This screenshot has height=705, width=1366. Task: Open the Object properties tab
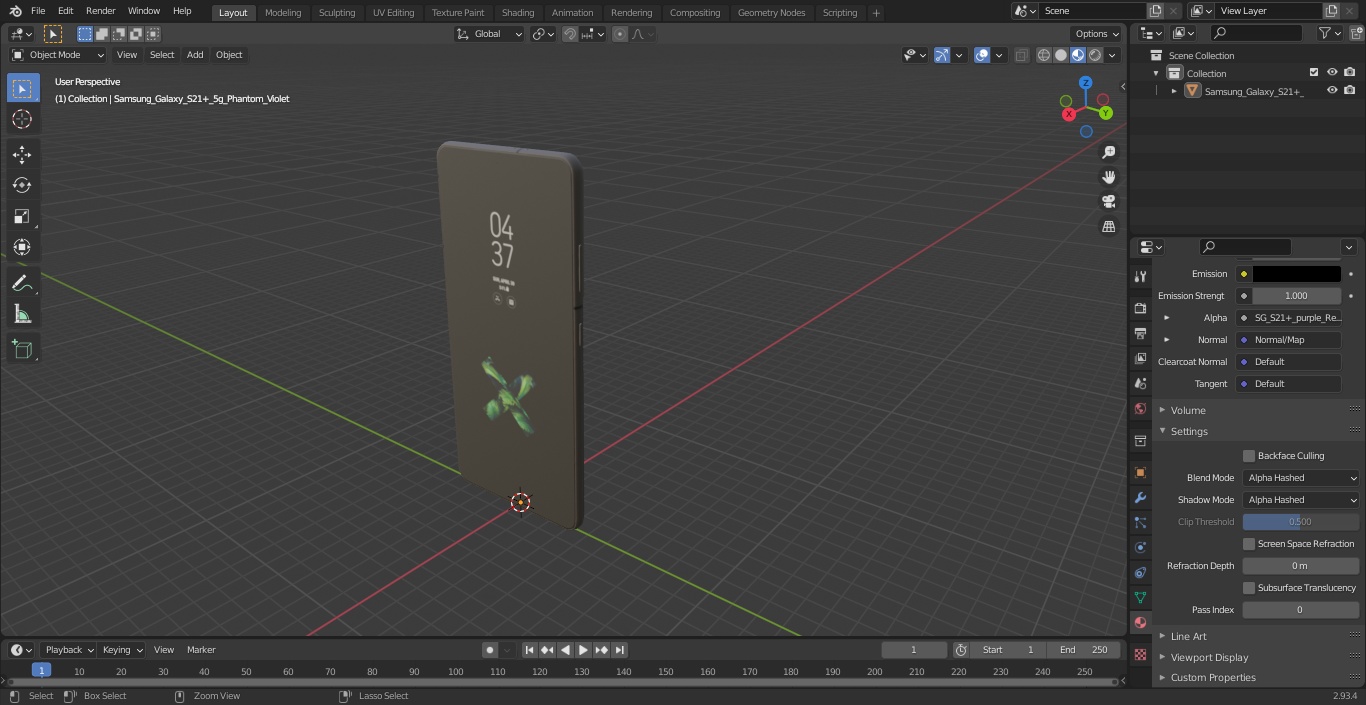(x=1140, y=472)
